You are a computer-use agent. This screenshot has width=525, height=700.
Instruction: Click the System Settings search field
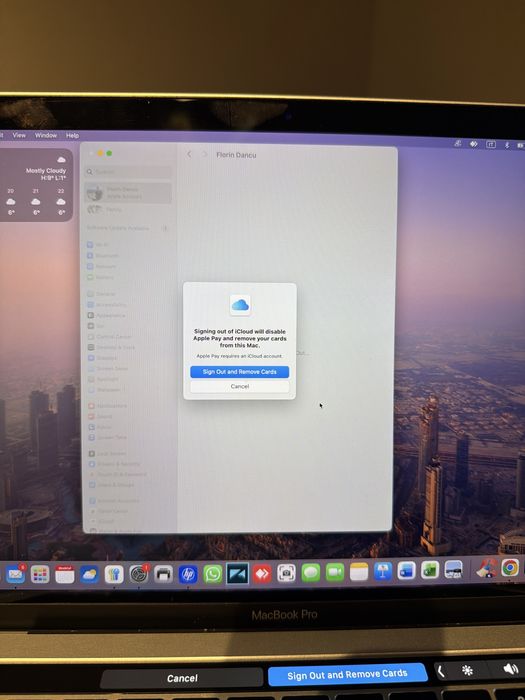point(128,172)
